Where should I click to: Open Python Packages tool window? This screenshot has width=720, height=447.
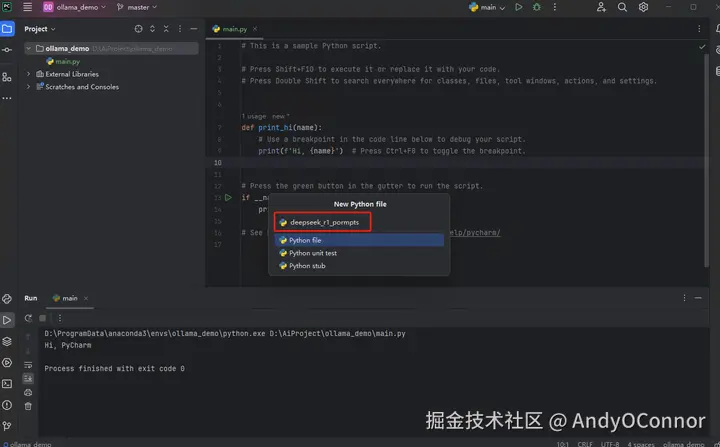click(x=7, y=341)
